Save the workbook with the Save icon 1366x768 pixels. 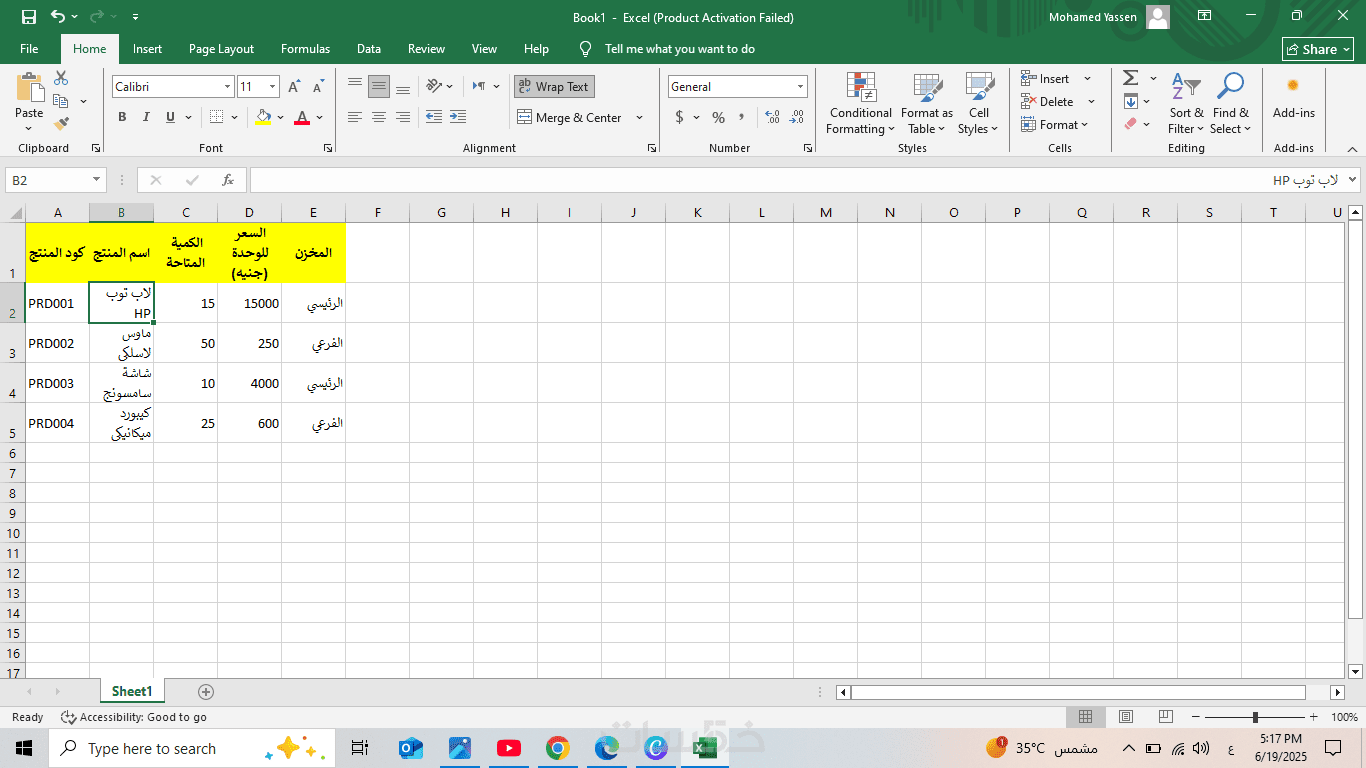[28, 17]
